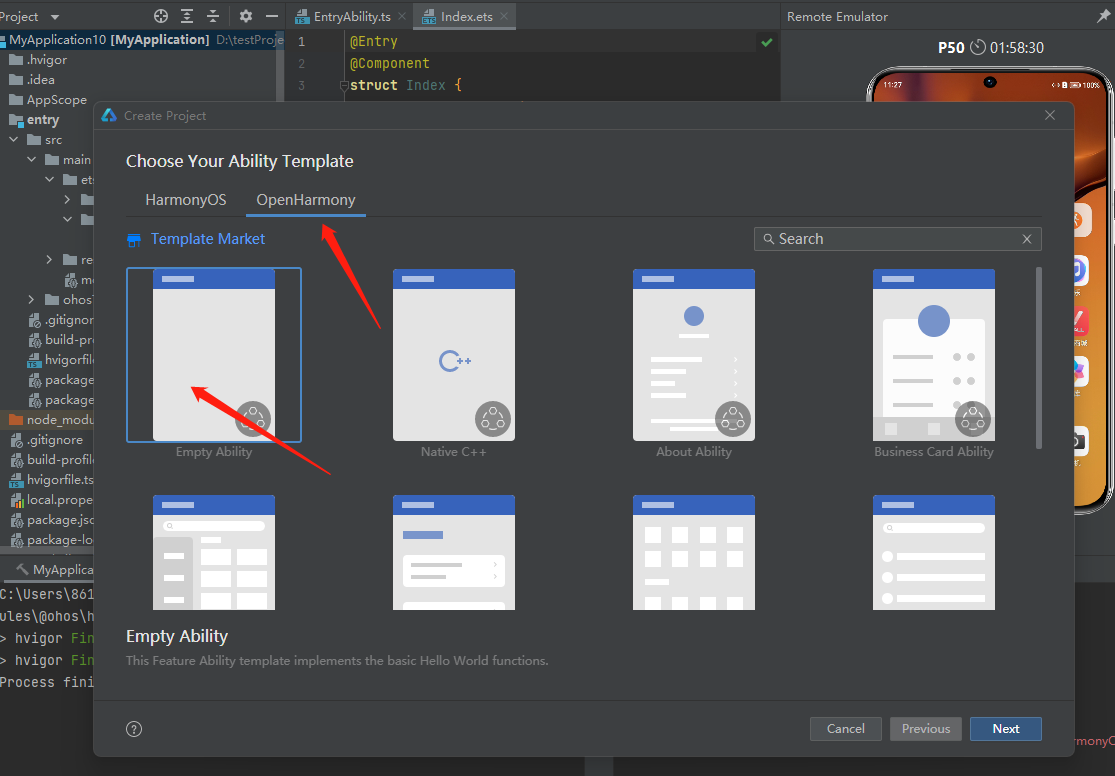Select the HarmonyOS tab

(x=186, y=200)
